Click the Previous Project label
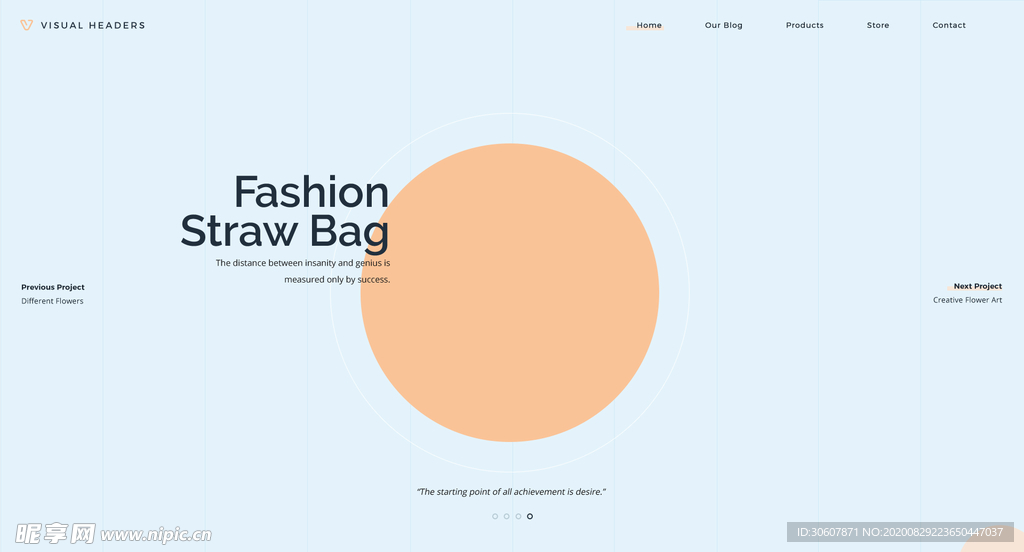The height and width of the screenshot is (552, 1024). 53,287
